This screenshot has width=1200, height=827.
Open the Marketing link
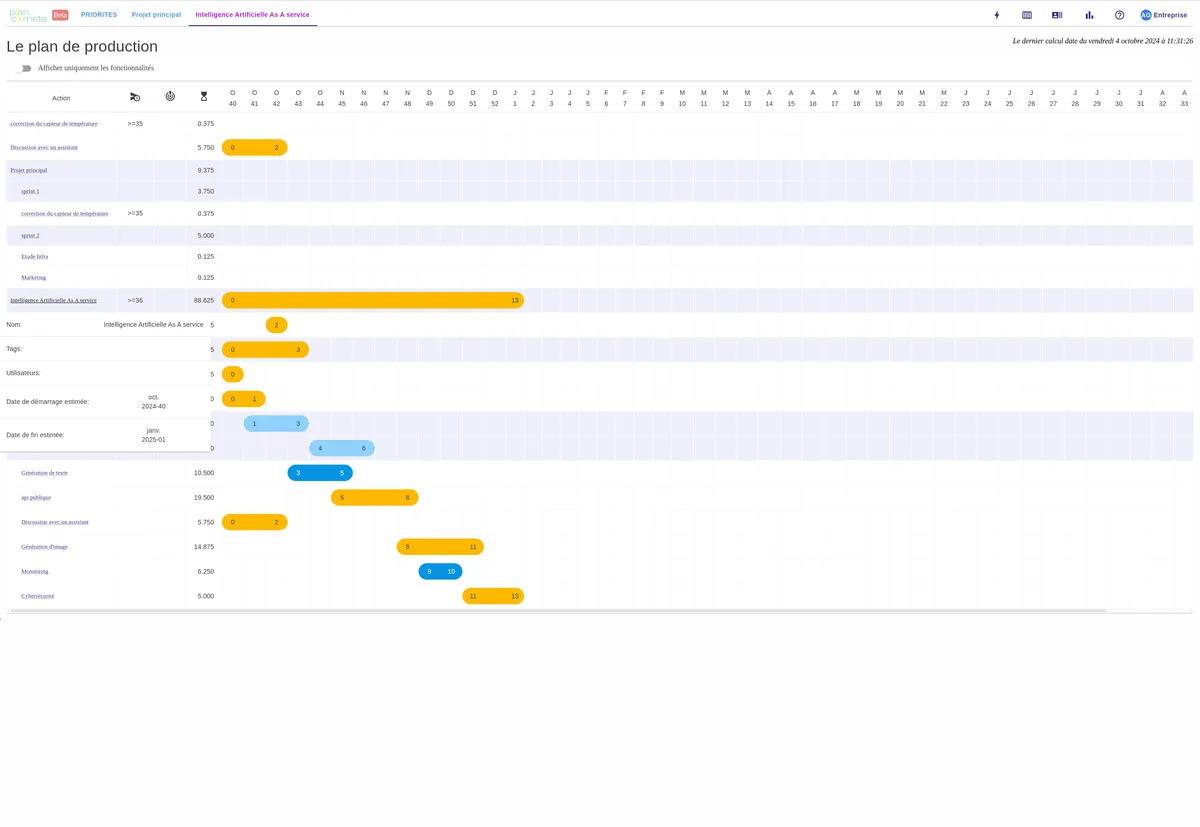[x=33, y=277]
